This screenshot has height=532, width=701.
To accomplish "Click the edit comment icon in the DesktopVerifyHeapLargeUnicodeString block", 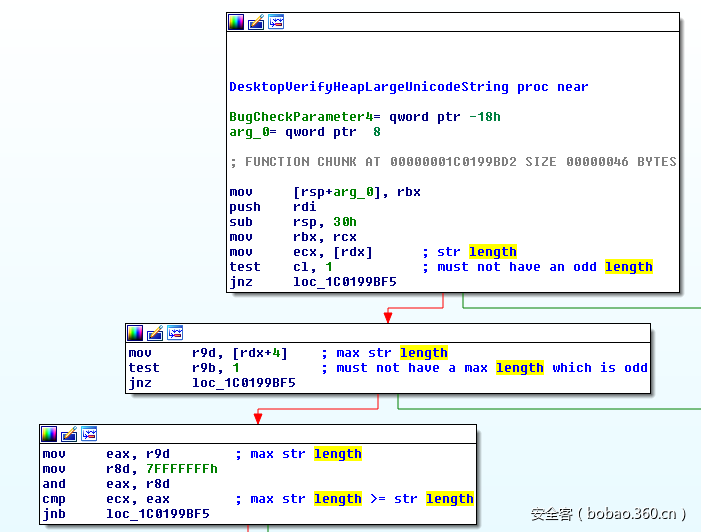I will tap(256, 22).
